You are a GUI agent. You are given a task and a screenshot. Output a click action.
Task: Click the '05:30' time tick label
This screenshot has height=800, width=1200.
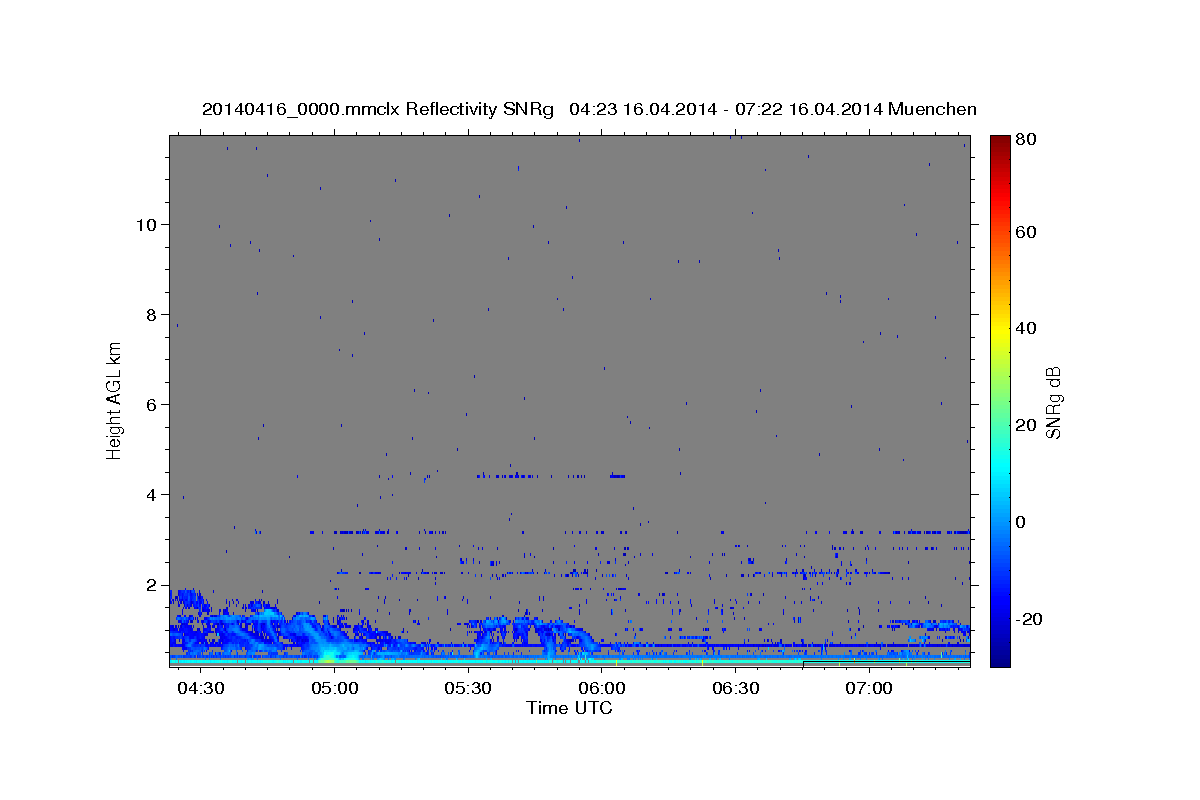pos(468,689)
